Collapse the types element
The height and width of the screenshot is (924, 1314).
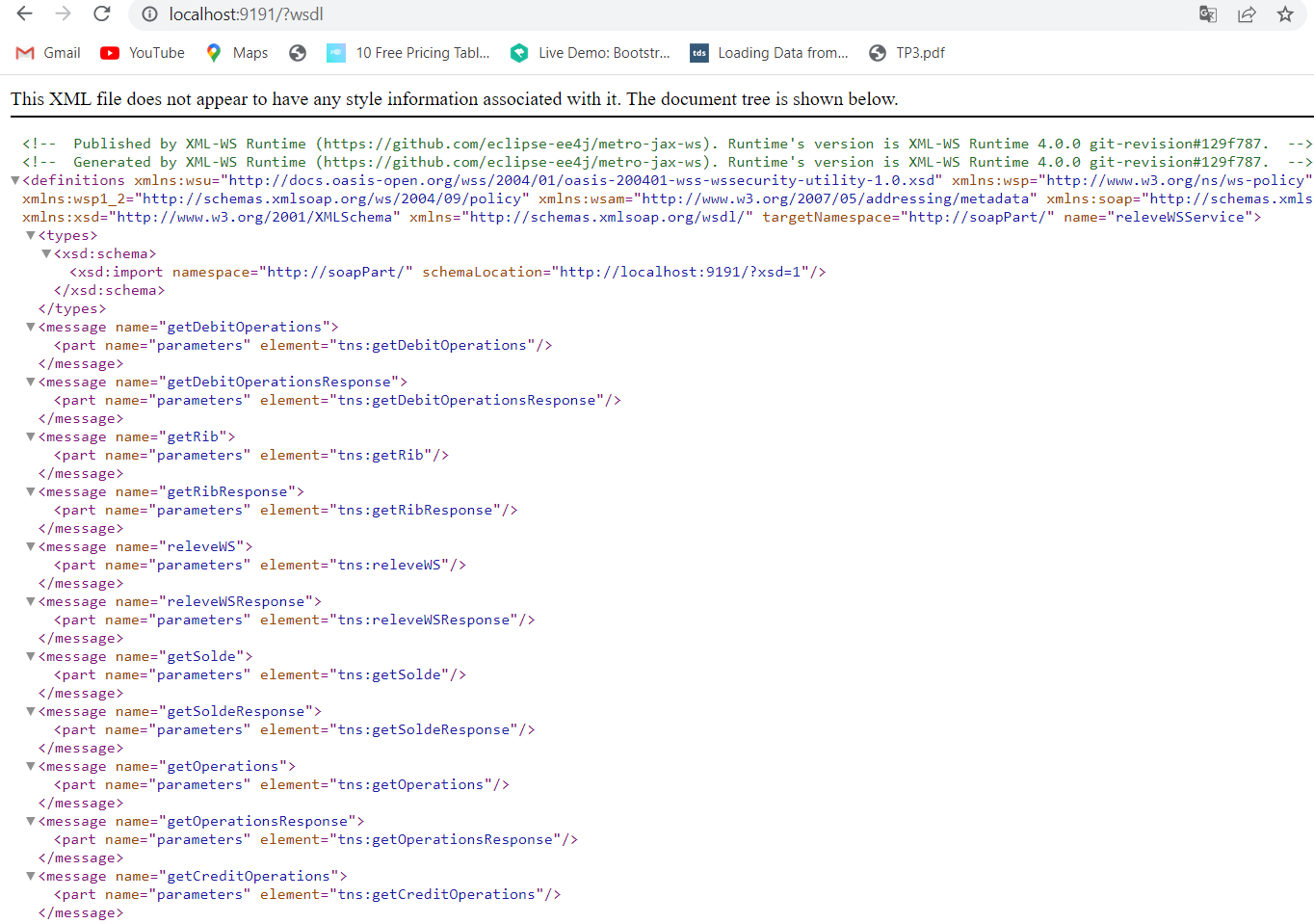coord(31,235)
